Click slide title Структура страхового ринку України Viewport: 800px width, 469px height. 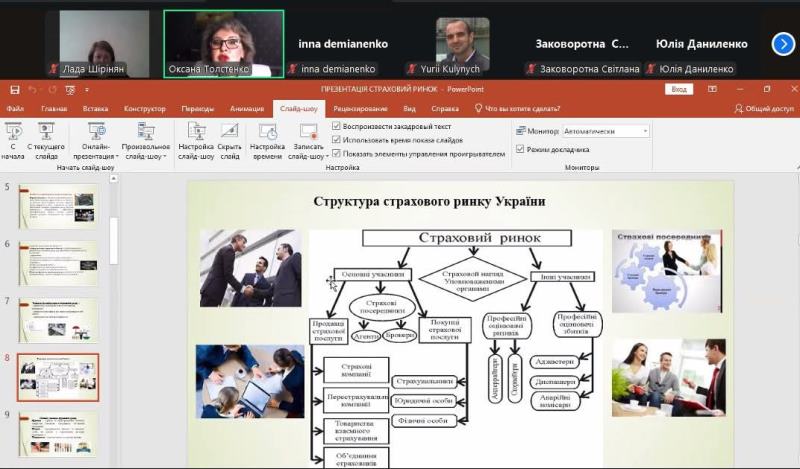429,201
